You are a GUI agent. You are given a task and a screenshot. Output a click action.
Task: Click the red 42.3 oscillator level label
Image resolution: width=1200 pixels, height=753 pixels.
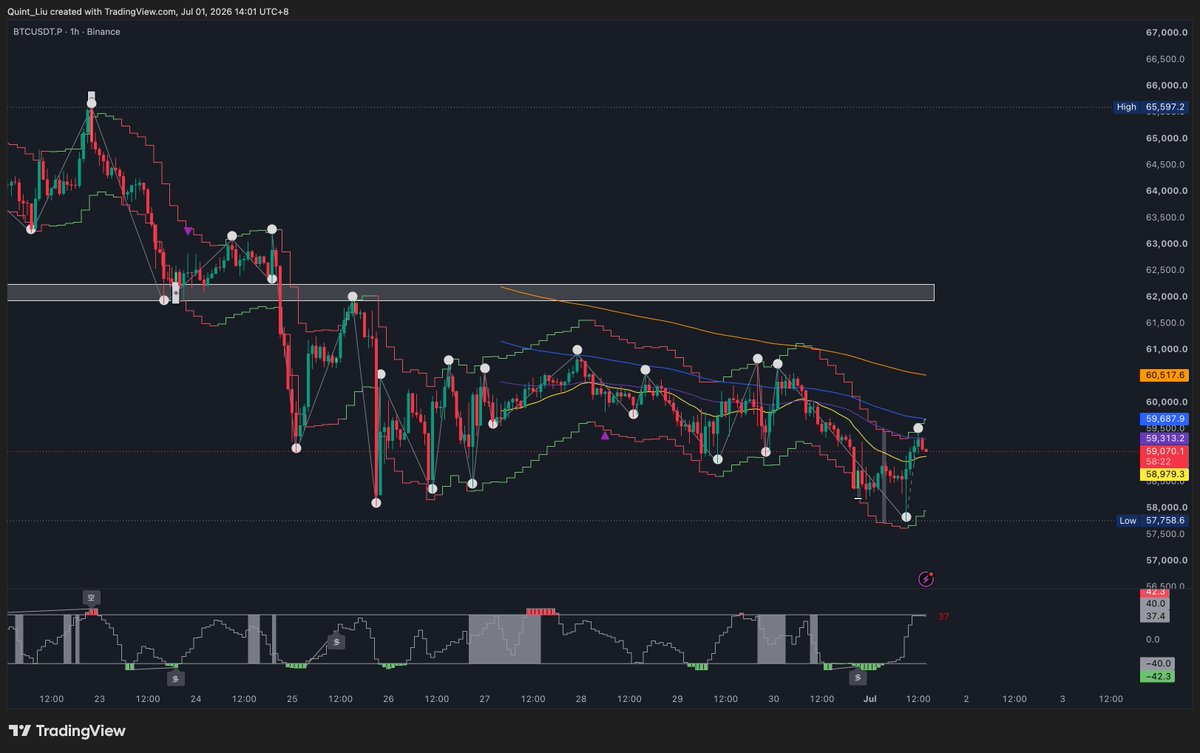[x=1157, y=592]
